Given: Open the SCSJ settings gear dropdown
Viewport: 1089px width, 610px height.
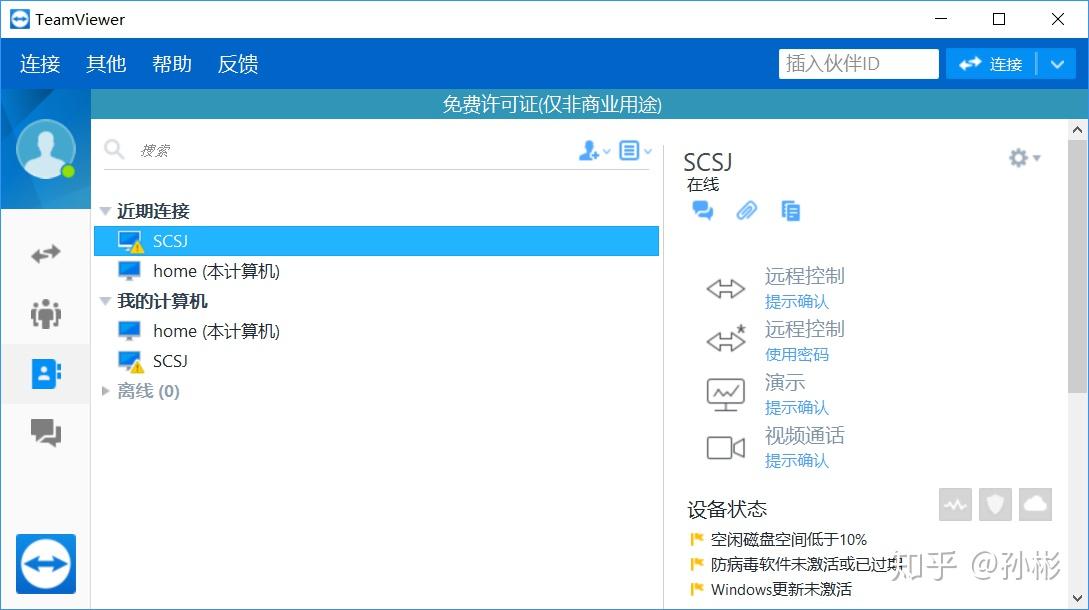Looking at the screenshot, I should tap(1024, 158).
